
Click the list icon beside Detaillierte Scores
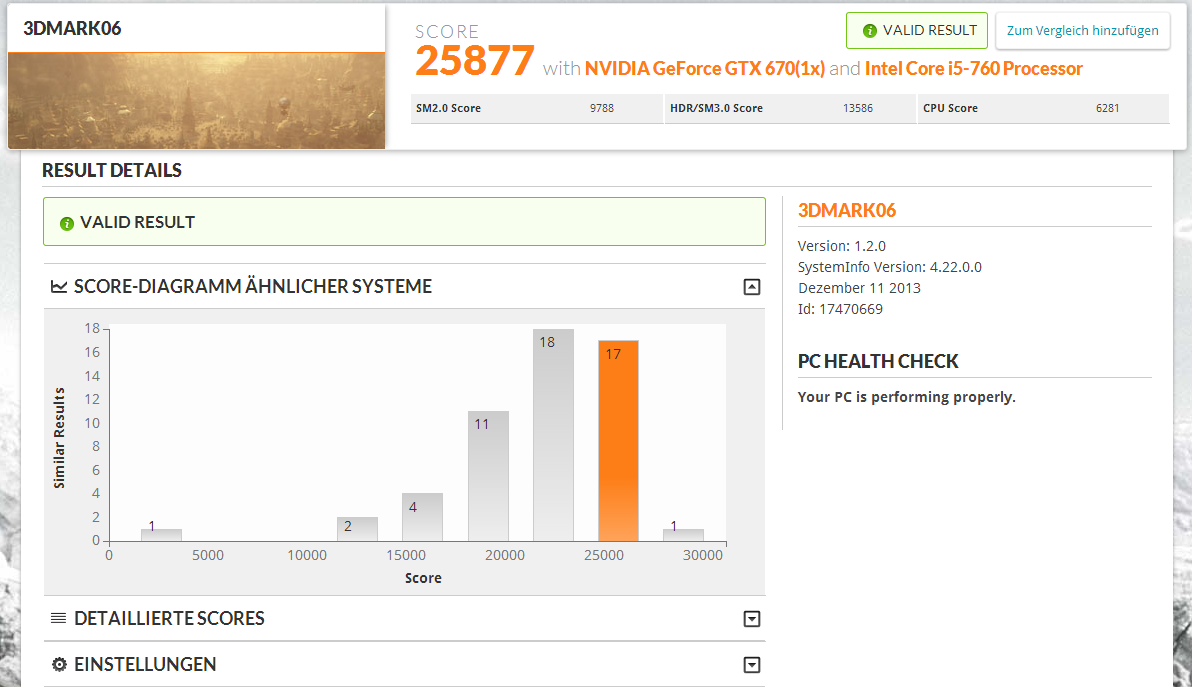(59, 618)
